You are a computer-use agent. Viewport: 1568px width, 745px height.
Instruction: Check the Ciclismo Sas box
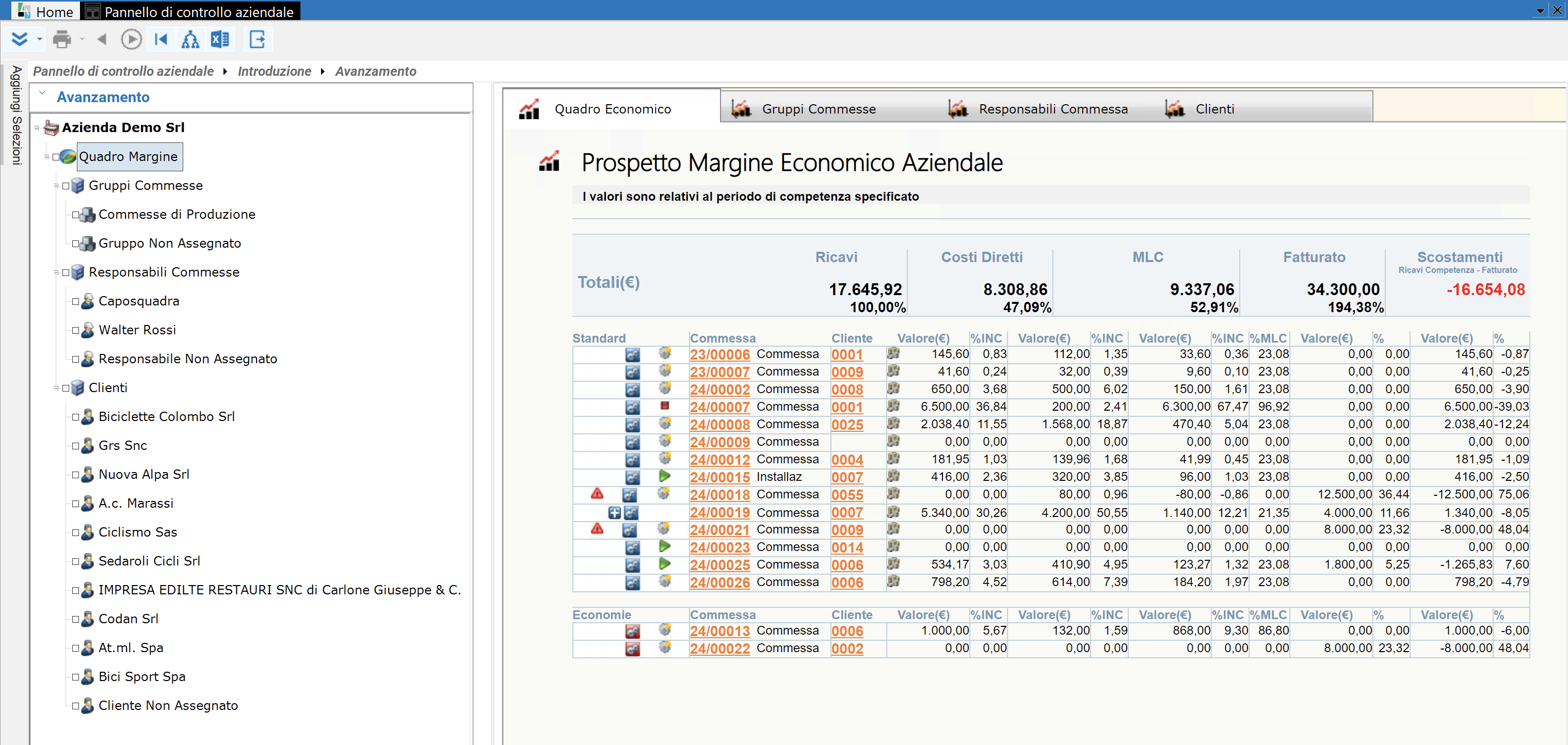click(75, 532)
